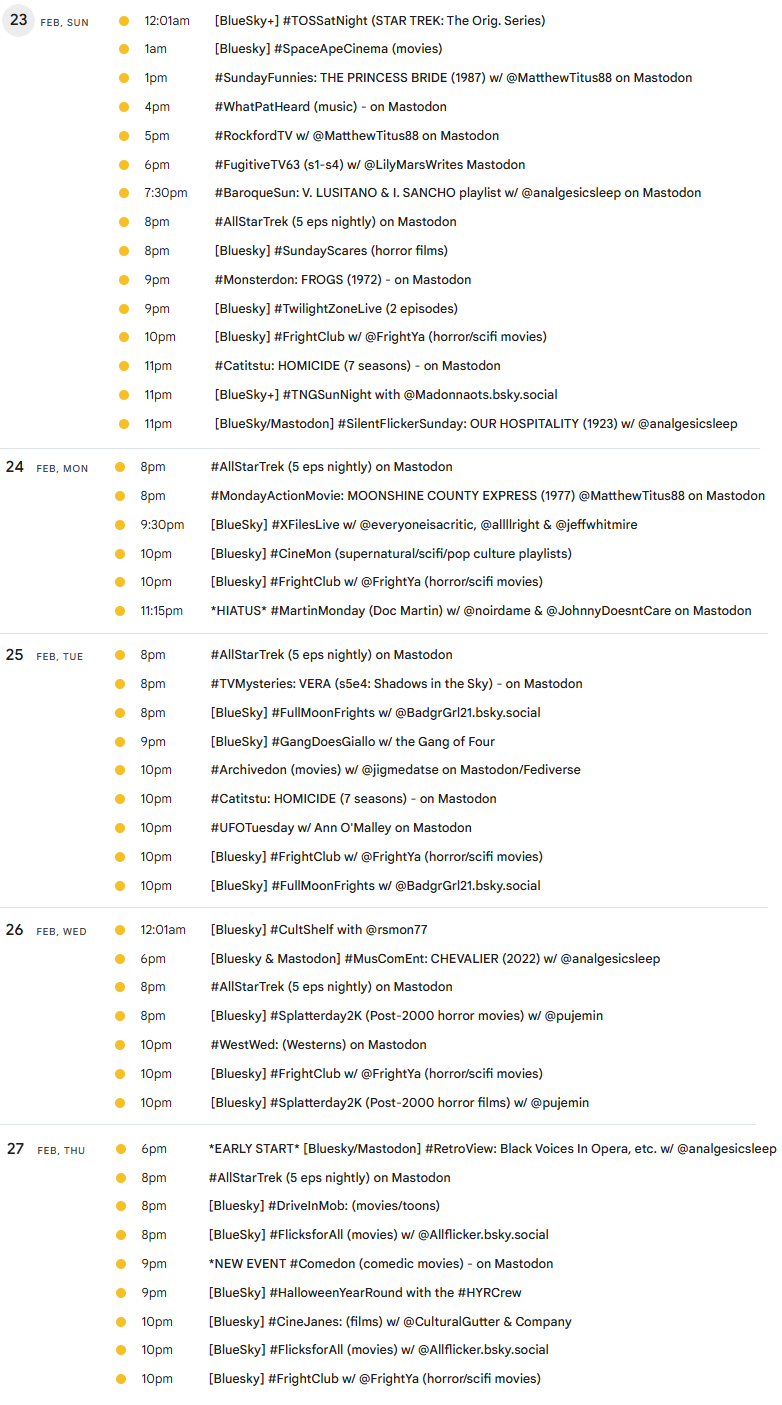Image resolution: width=782 pixels, height=1405 pixels.
Task: Click yellow dot beside #MusComEnt: CHEVALIER event
Action: (119, 959)
